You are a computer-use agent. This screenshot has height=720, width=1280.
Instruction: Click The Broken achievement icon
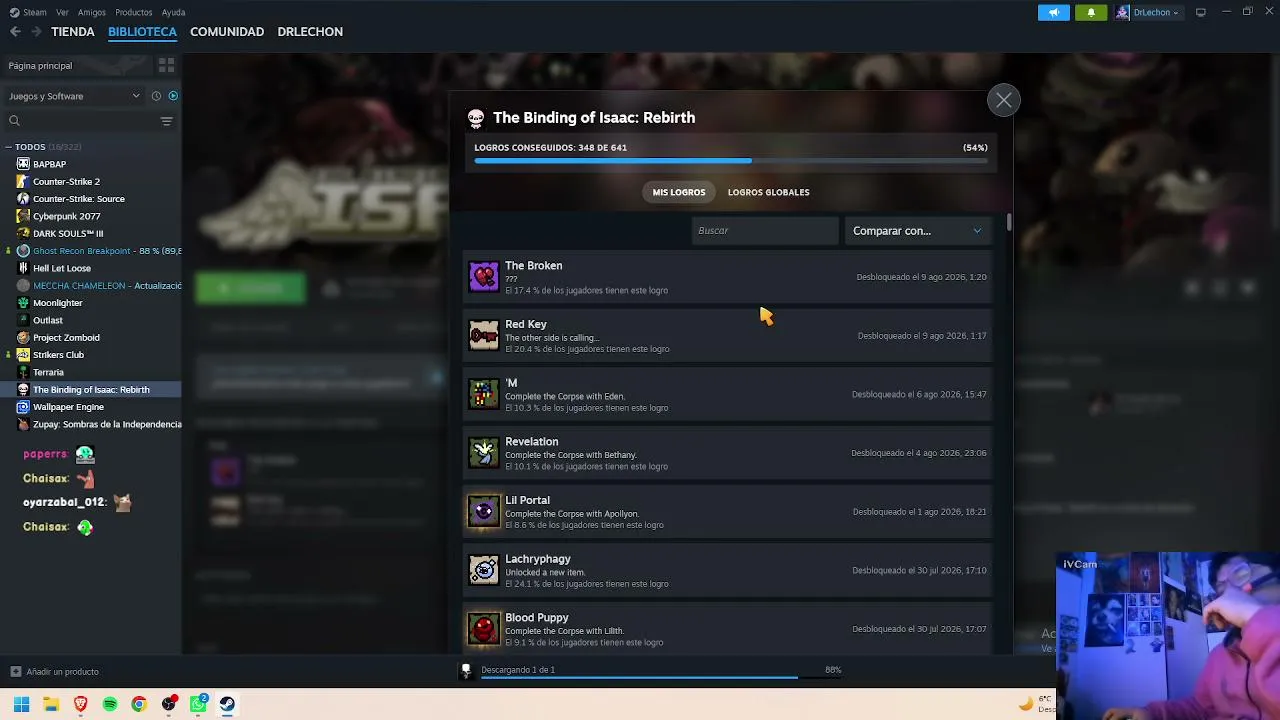point(484,277)
